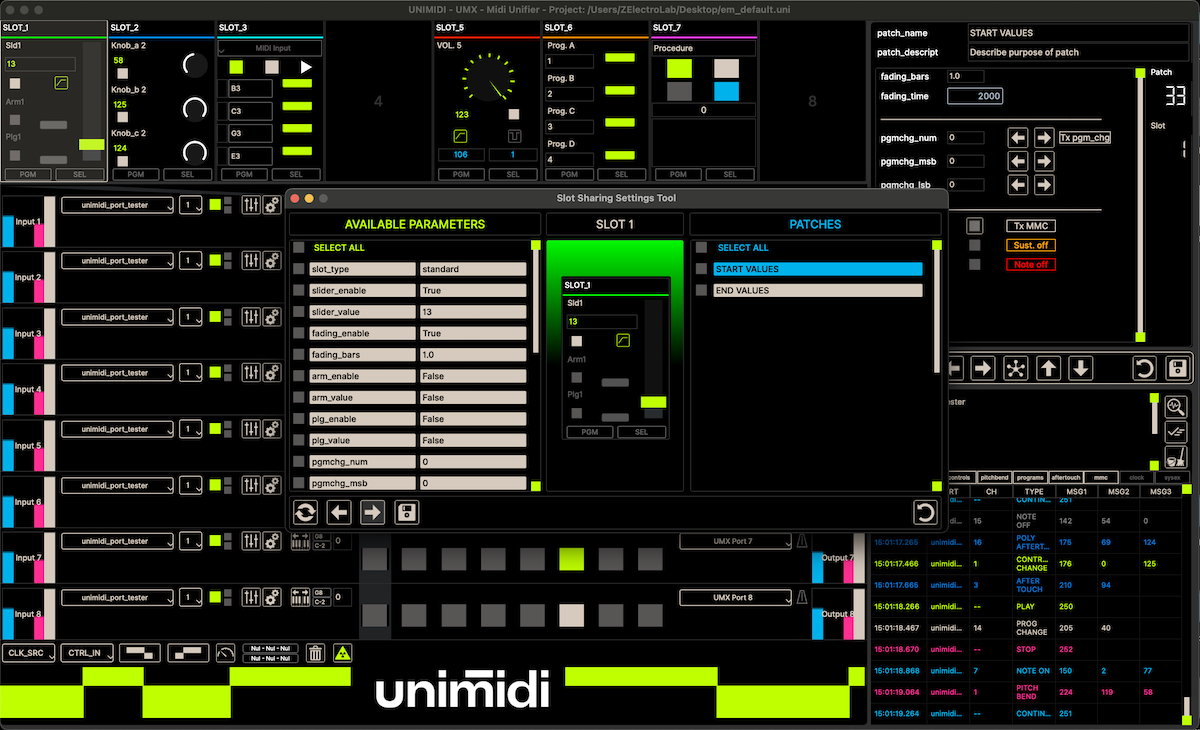The image size is (1200, 730).
Task: Click the broom clear-log icon
Action: pos(1177,459)
